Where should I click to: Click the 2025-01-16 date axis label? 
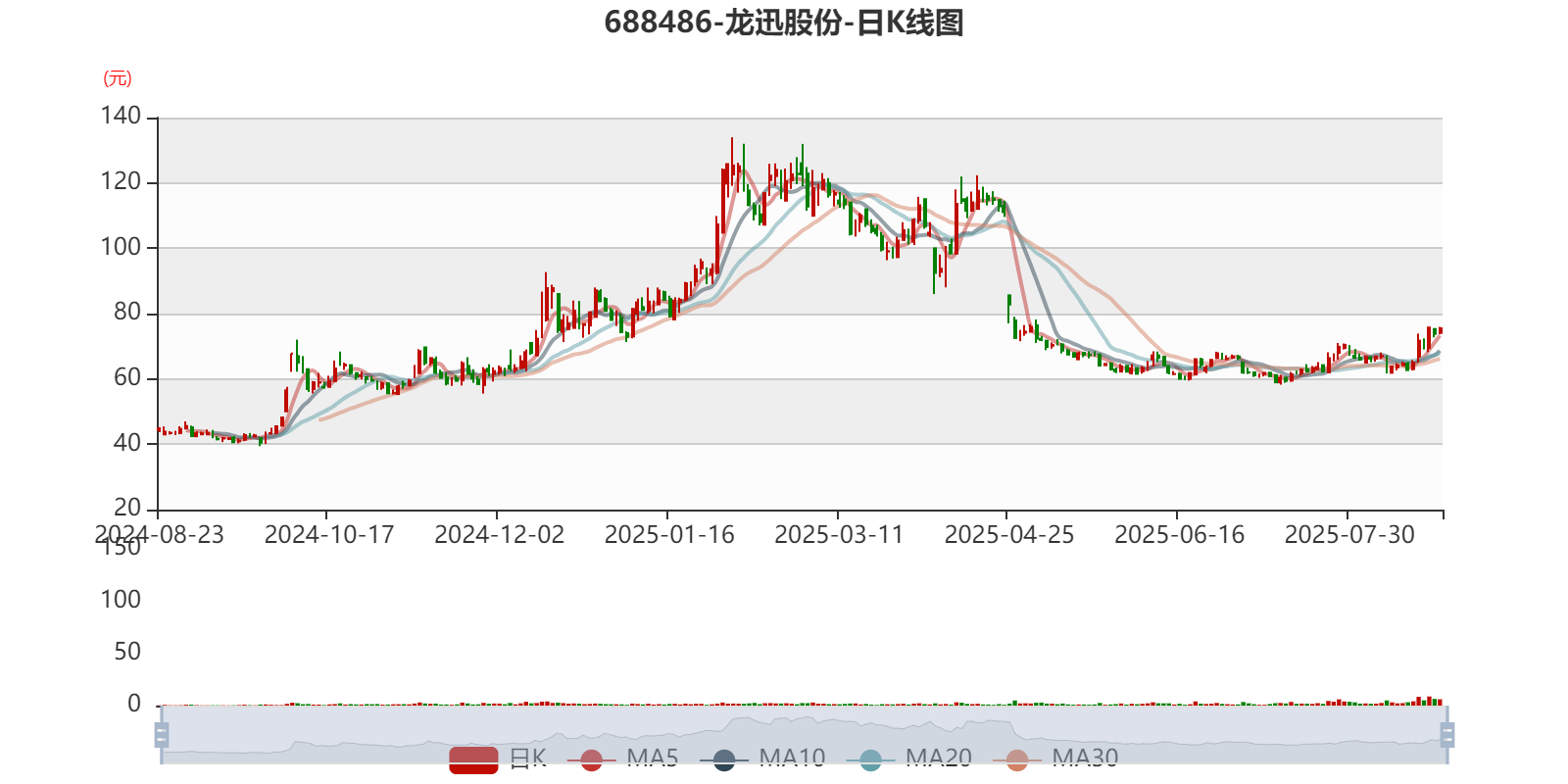tap(669, 535)
